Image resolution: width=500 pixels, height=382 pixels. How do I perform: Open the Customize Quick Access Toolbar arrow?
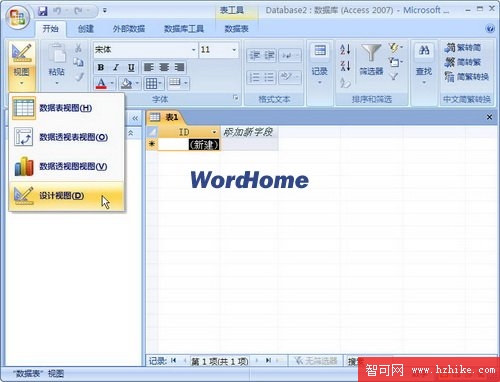coord(105,11)
